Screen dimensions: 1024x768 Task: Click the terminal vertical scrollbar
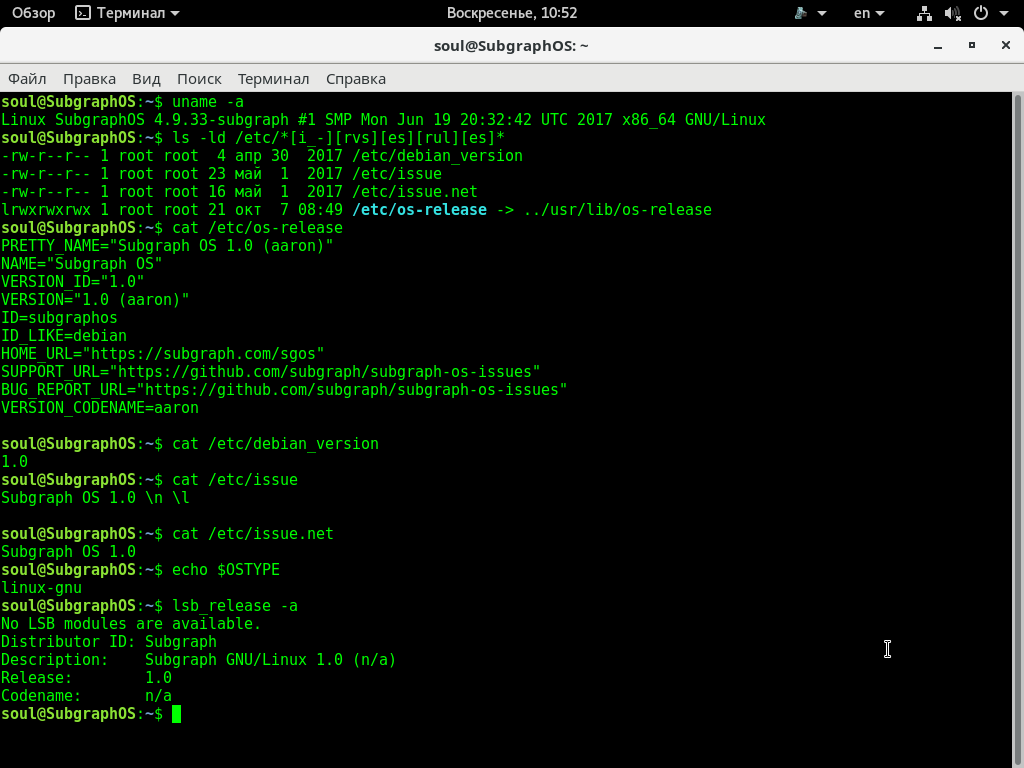pos(1017,430)
